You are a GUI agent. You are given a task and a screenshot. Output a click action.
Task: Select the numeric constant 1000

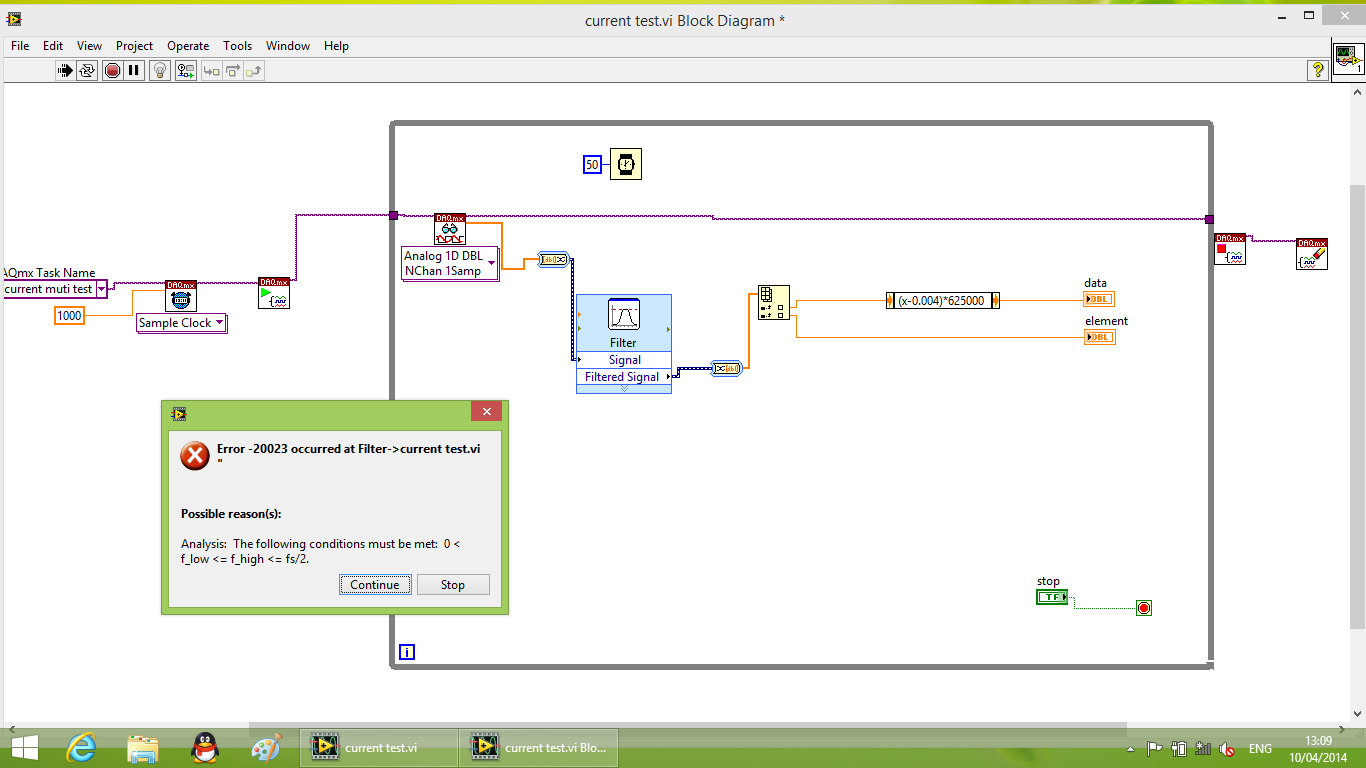pos(69,316)
